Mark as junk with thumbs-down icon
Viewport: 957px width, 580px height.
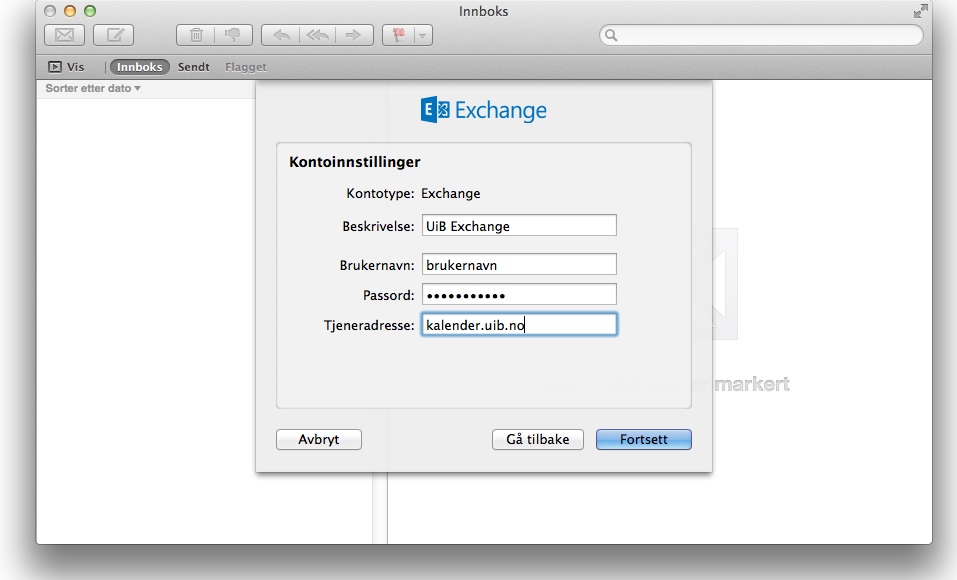click(233, 35)
